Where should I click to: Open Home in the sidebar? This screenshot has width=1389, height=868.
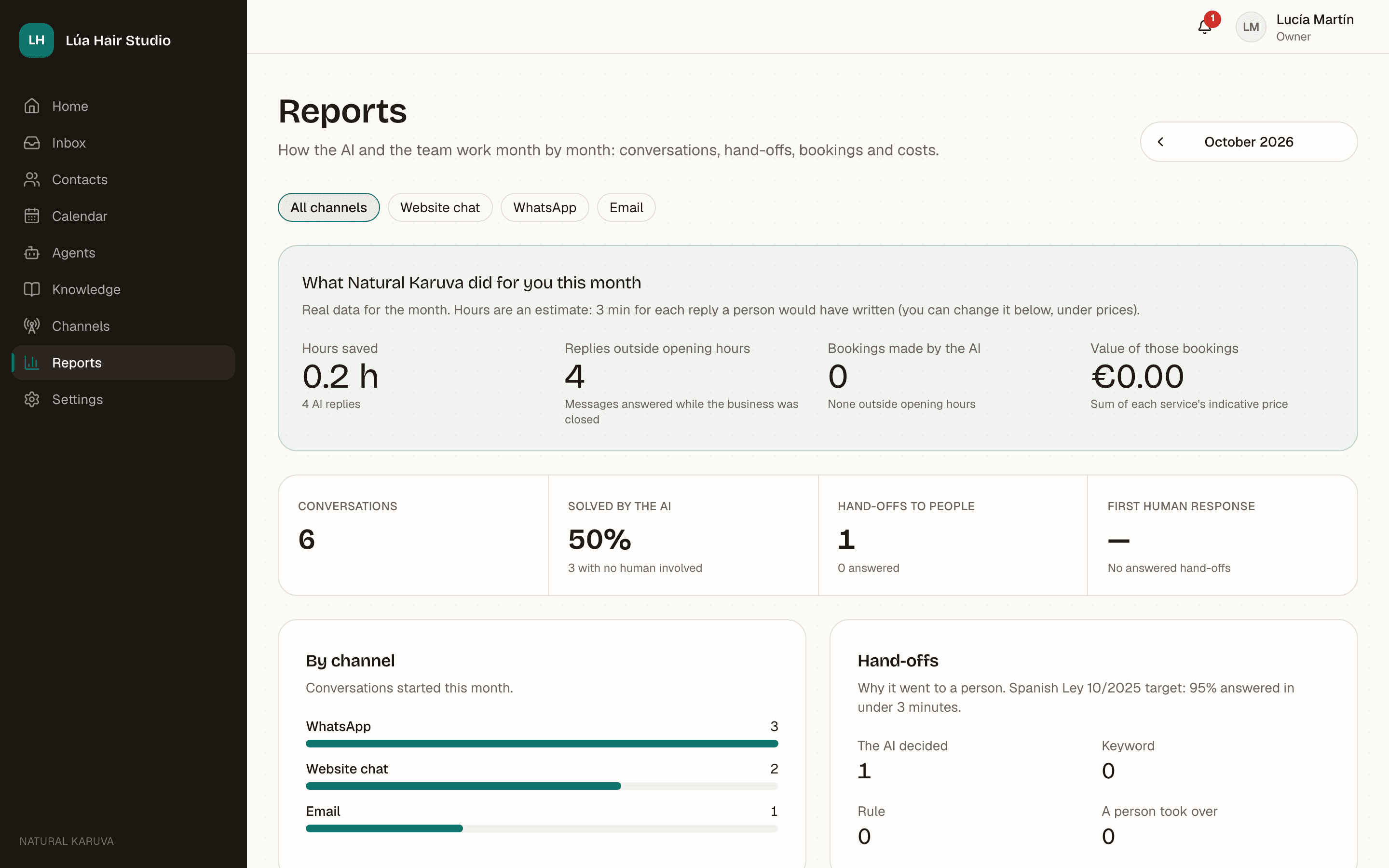[x=123, y=106]
